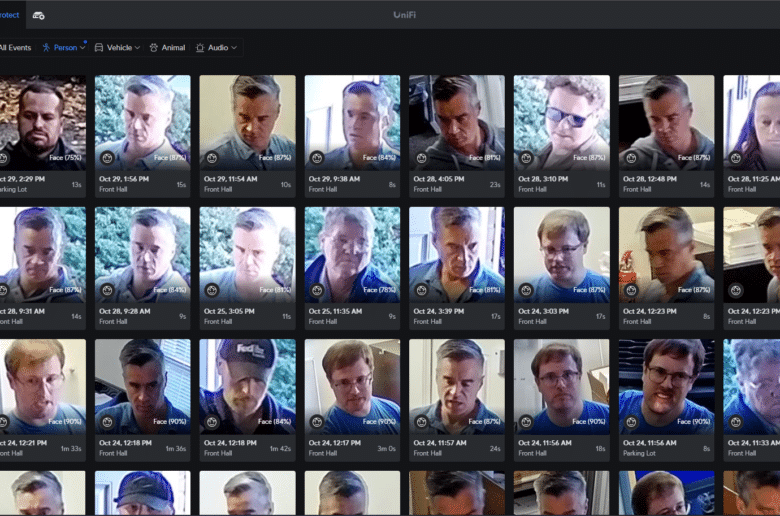
Task: Open the Person filter dropdown
Action: click(x=64, y=48)
